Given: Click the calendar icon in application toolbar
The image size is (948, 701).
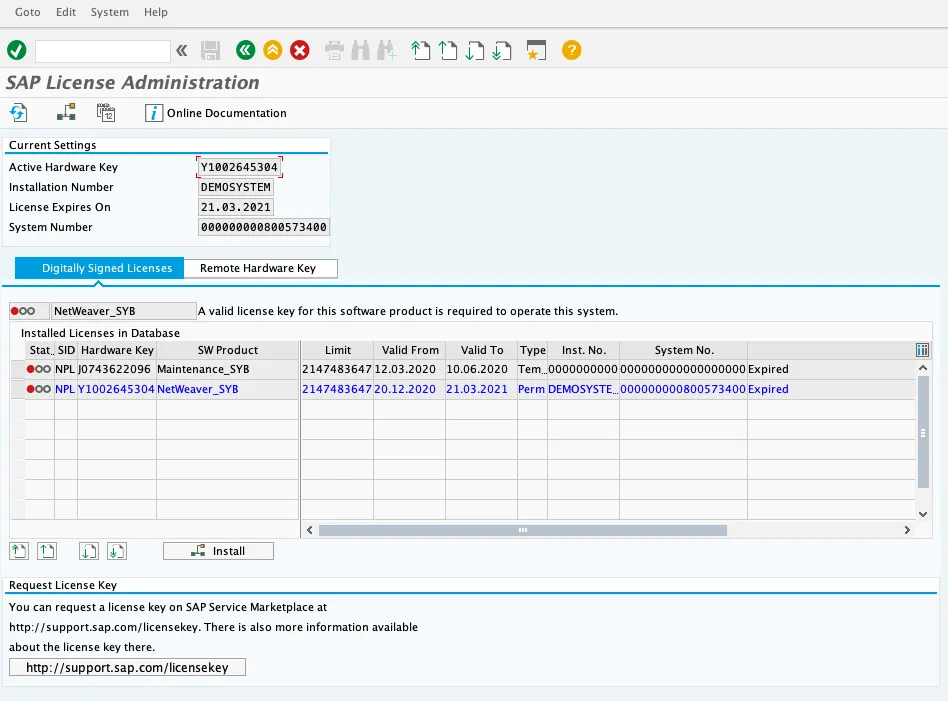Looking at the screenshot, I should click(106, 113).
